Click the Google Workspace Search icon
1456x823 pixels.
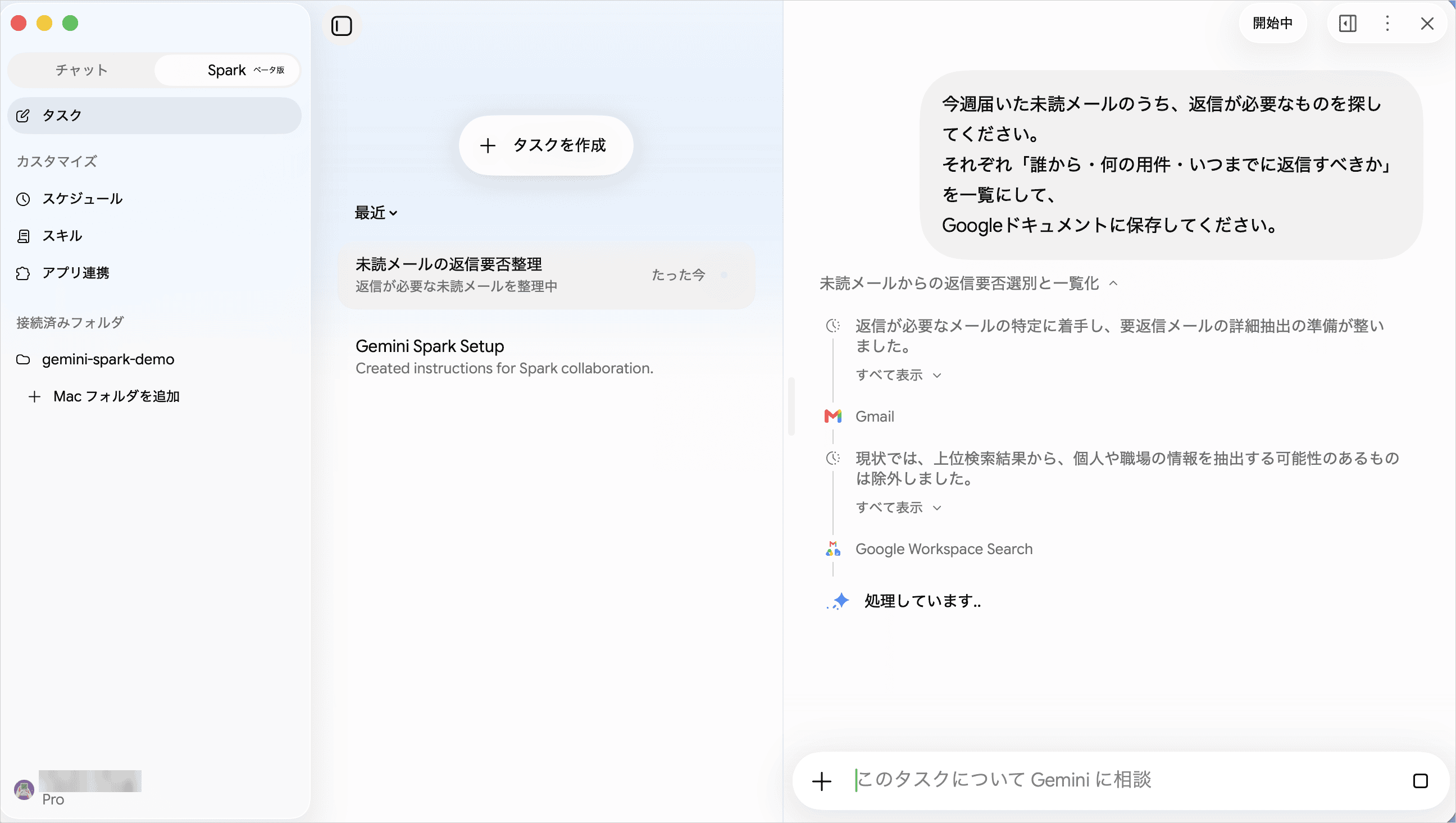pos(833,549)
